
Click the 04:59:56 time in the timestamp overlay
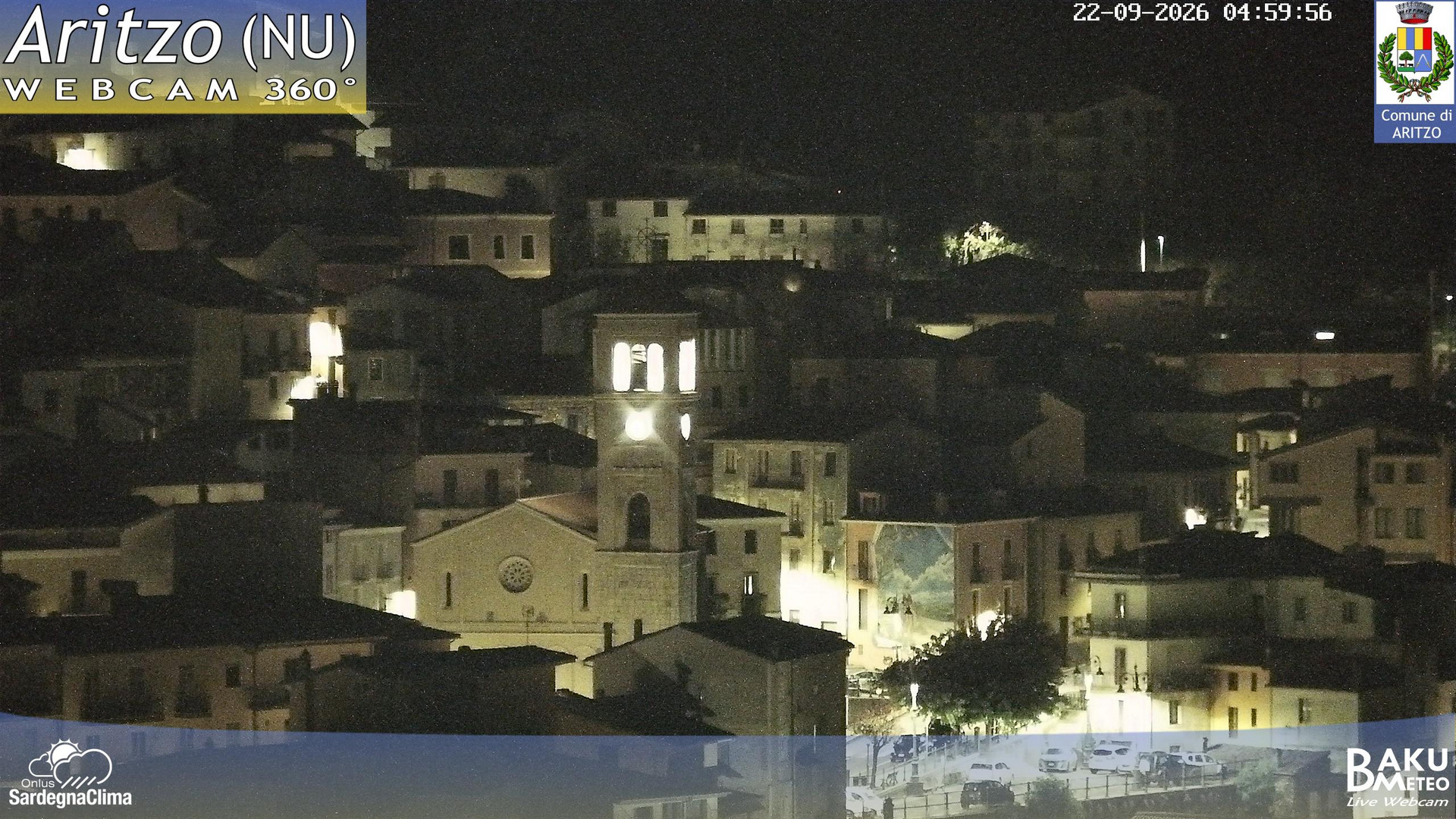tap(1277, 13)
